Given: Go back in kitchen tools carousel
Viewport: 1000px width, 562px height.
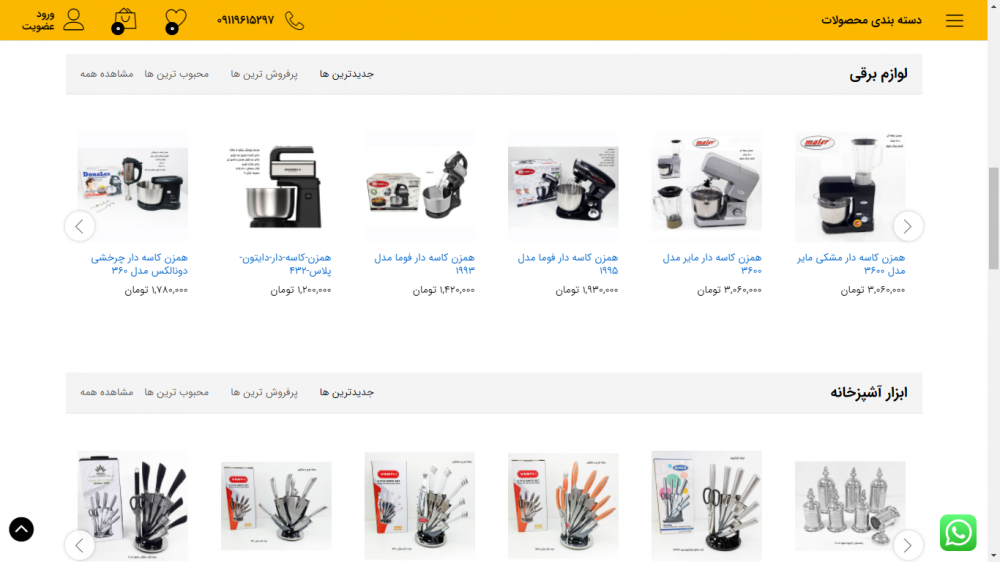Looking at the screenshot, I should (80, 545).
